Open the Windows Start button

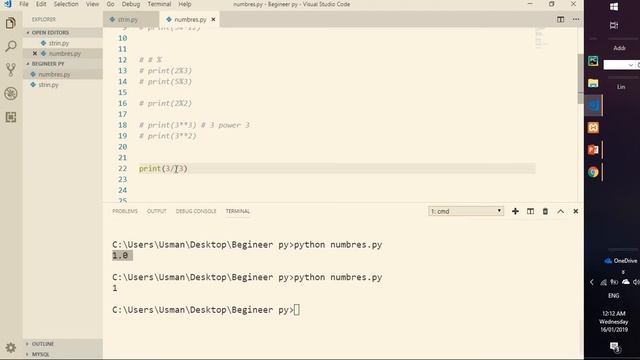point(613,7)
